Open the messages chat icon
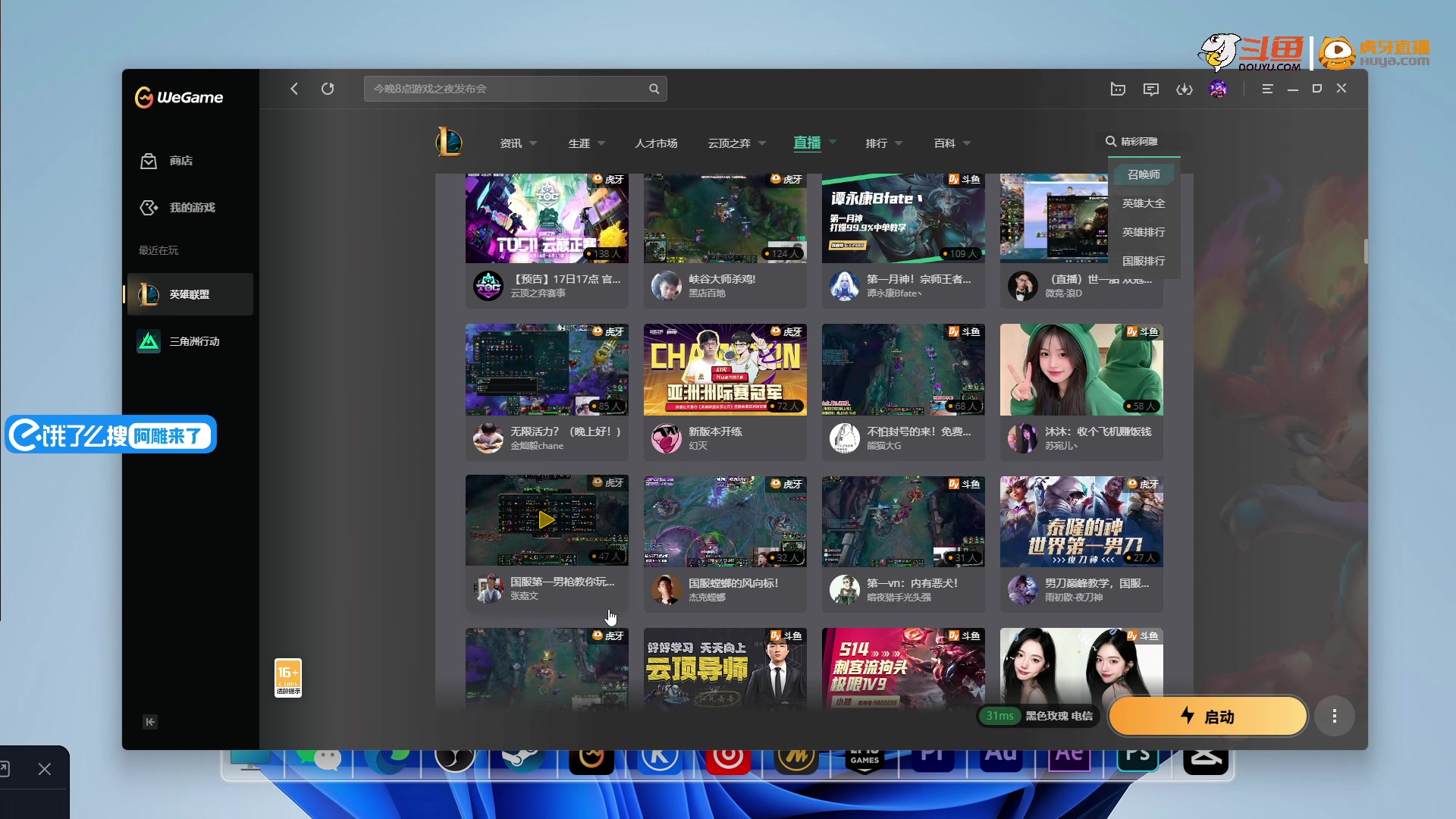The height and width of the screenshot is (819, 1456). point(1151,89)
